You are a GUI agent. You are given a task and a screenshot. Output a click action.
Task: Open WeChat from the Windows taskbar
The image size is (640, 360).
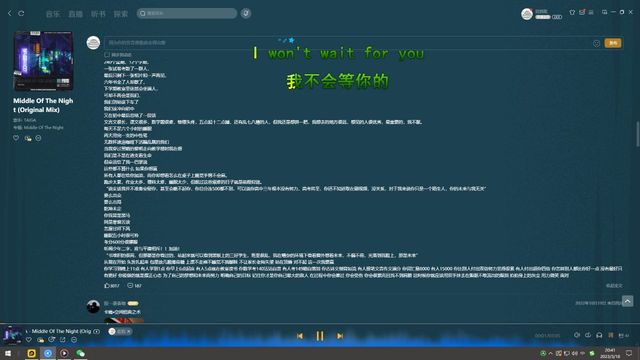click(80, 353)
